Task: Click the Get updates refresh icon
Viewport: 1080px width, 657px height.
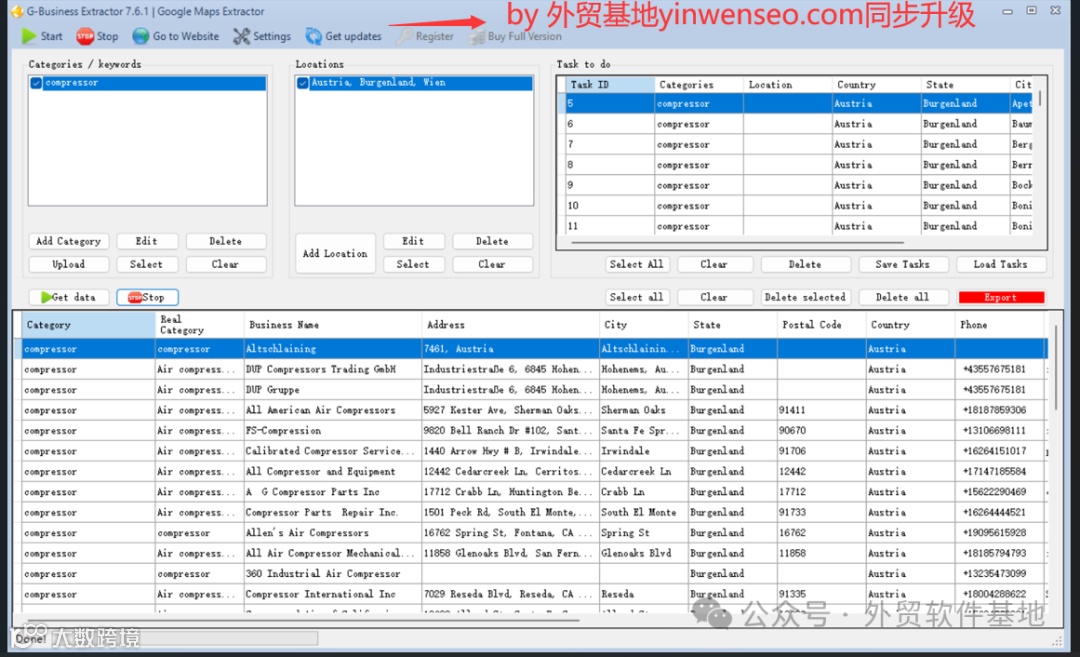Action: click(313, 36)
